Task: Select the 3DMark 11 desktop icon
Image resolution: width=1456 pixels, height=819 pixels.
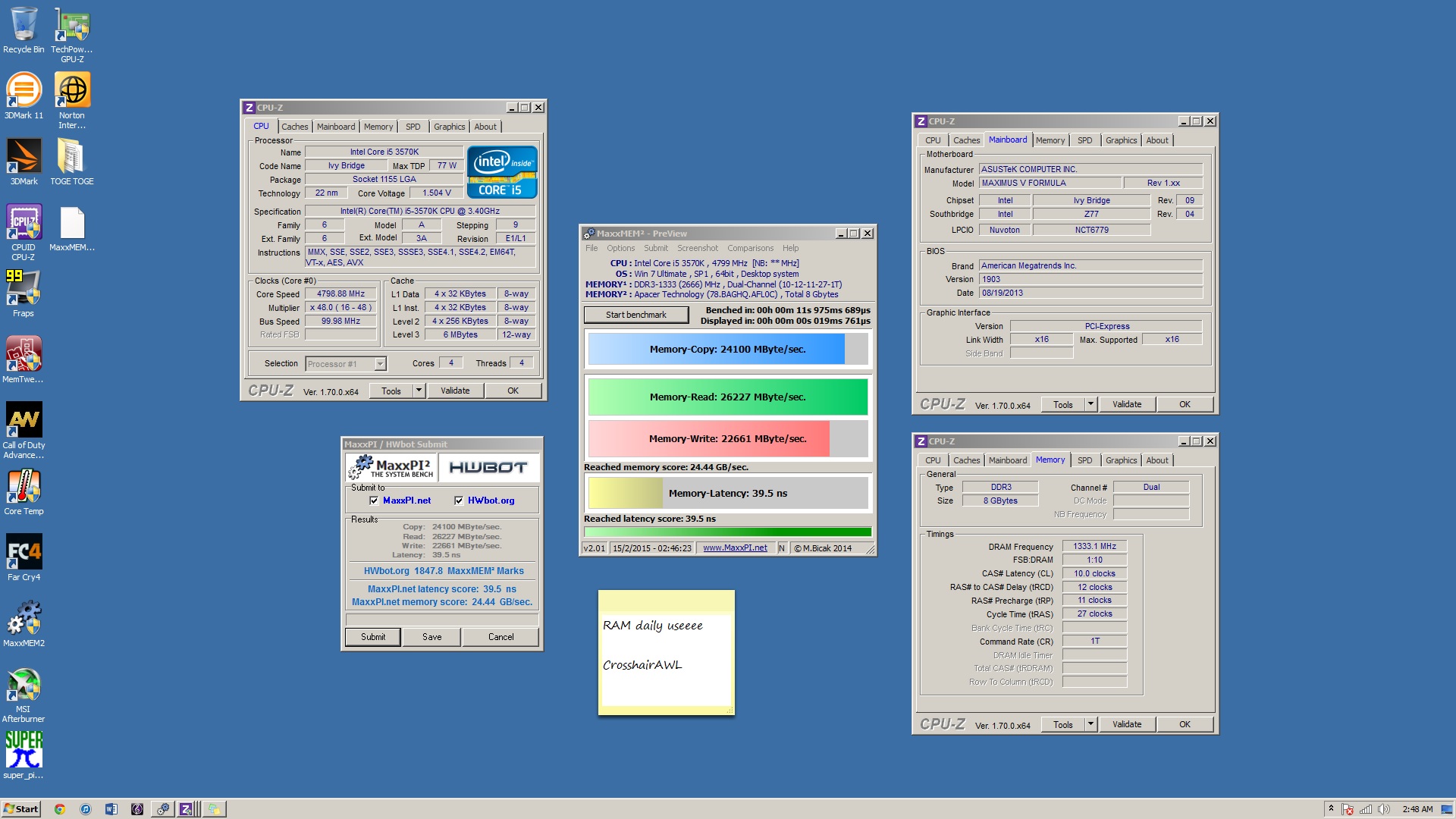Action: pyautogui.click(x=24, y=96)
